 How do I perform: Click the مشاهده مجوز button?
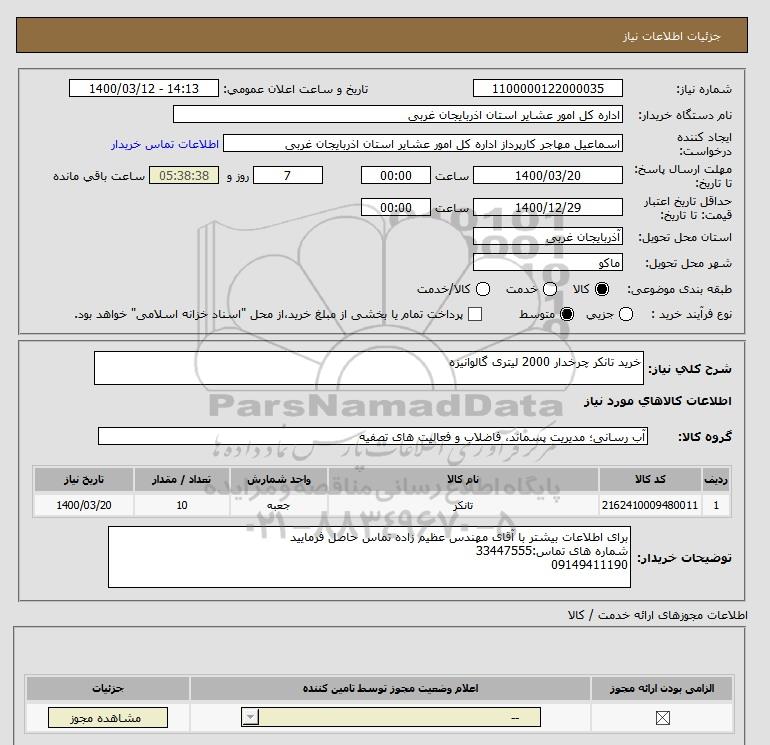[108, 718]
